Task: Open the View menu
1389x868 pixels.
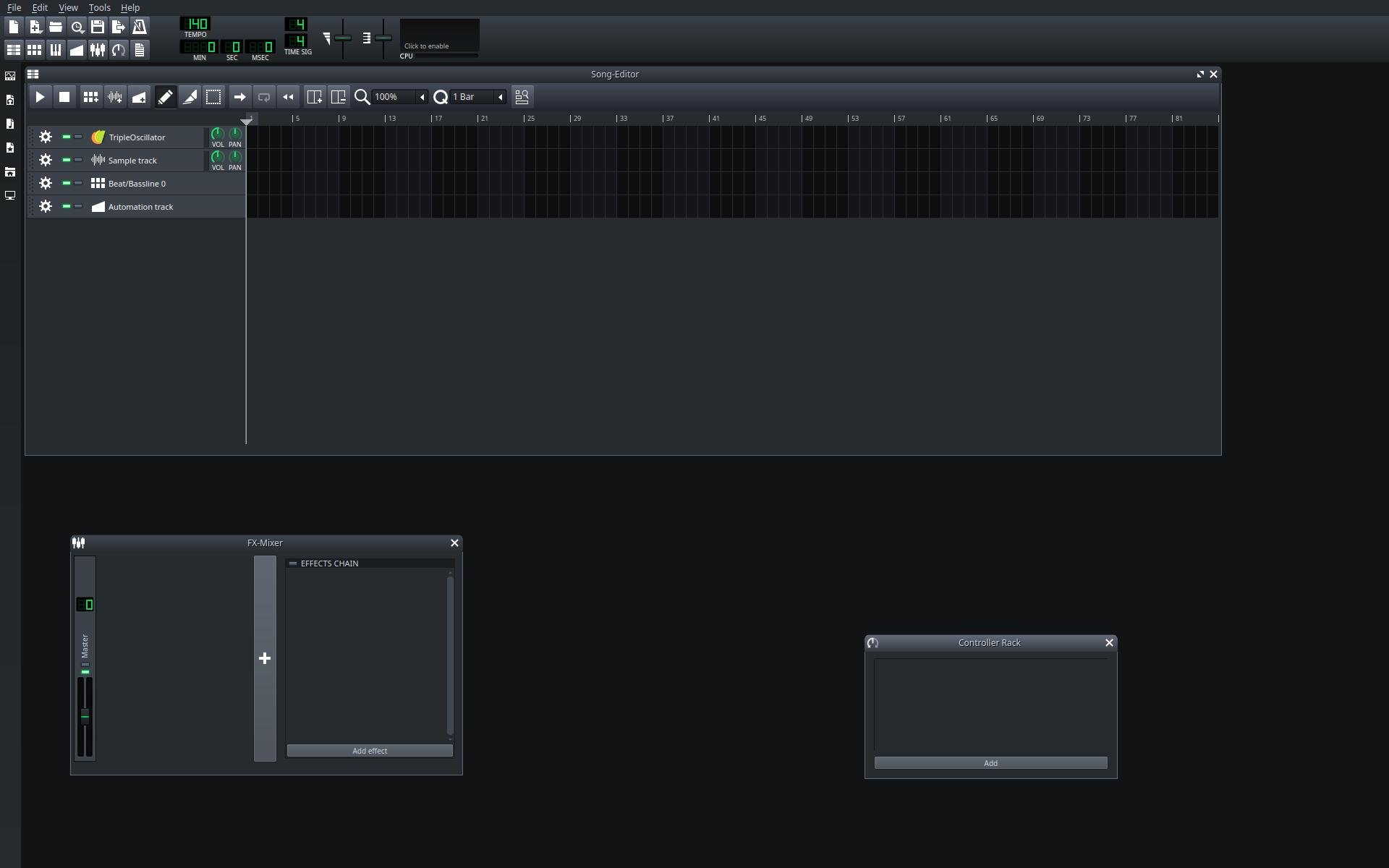Action: (68, 8)
